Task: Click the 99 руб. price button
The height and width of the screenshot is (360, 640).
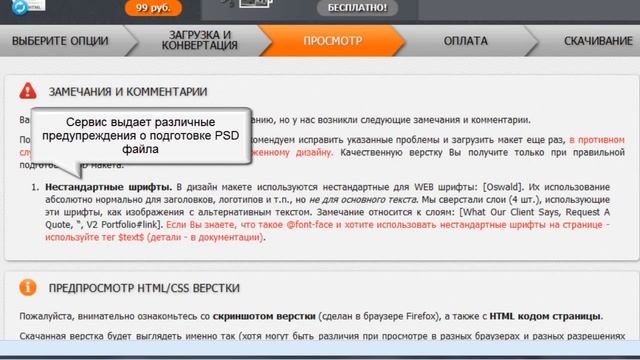Action: pyautogui.click(x=153, y=8)
